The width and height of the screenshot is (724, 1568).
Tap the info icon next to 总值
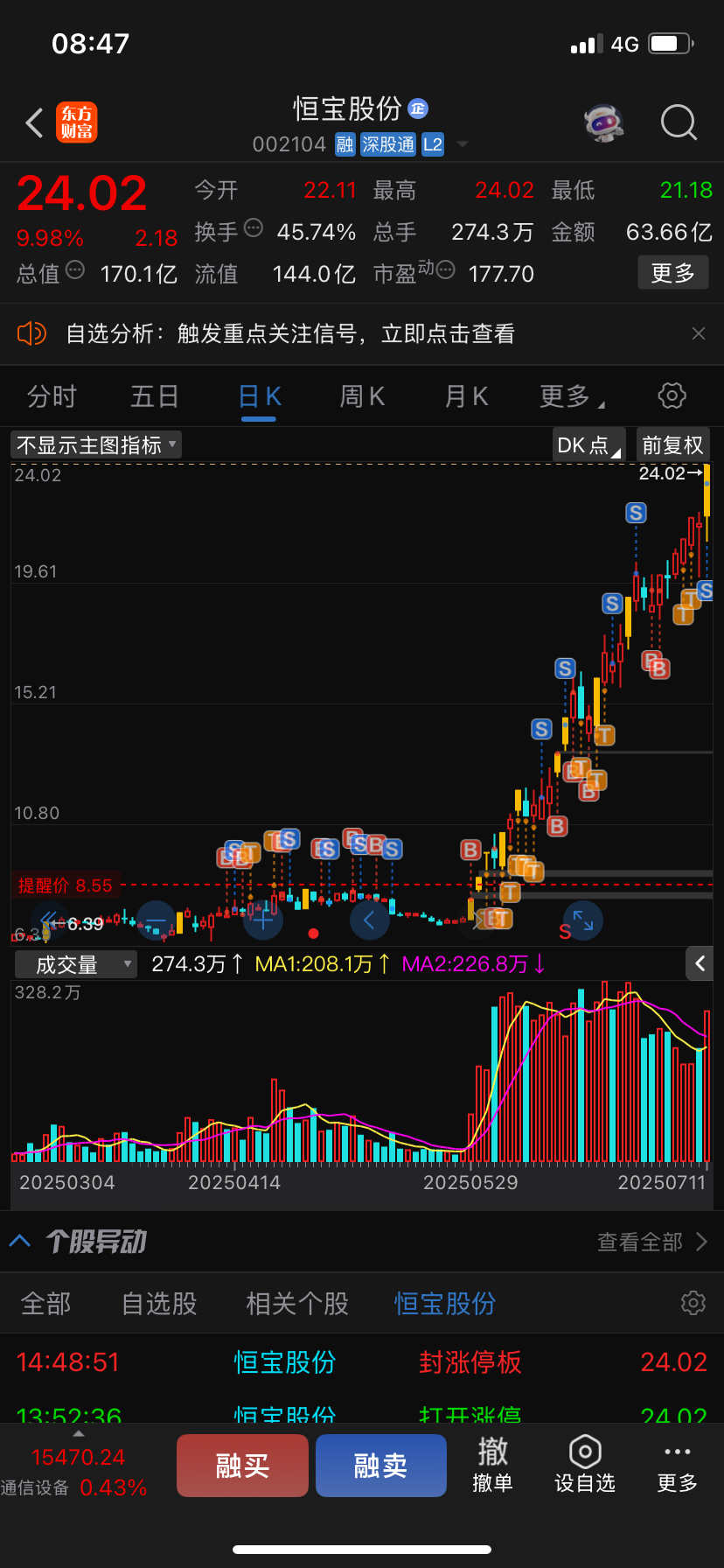[x=75, y=270]
